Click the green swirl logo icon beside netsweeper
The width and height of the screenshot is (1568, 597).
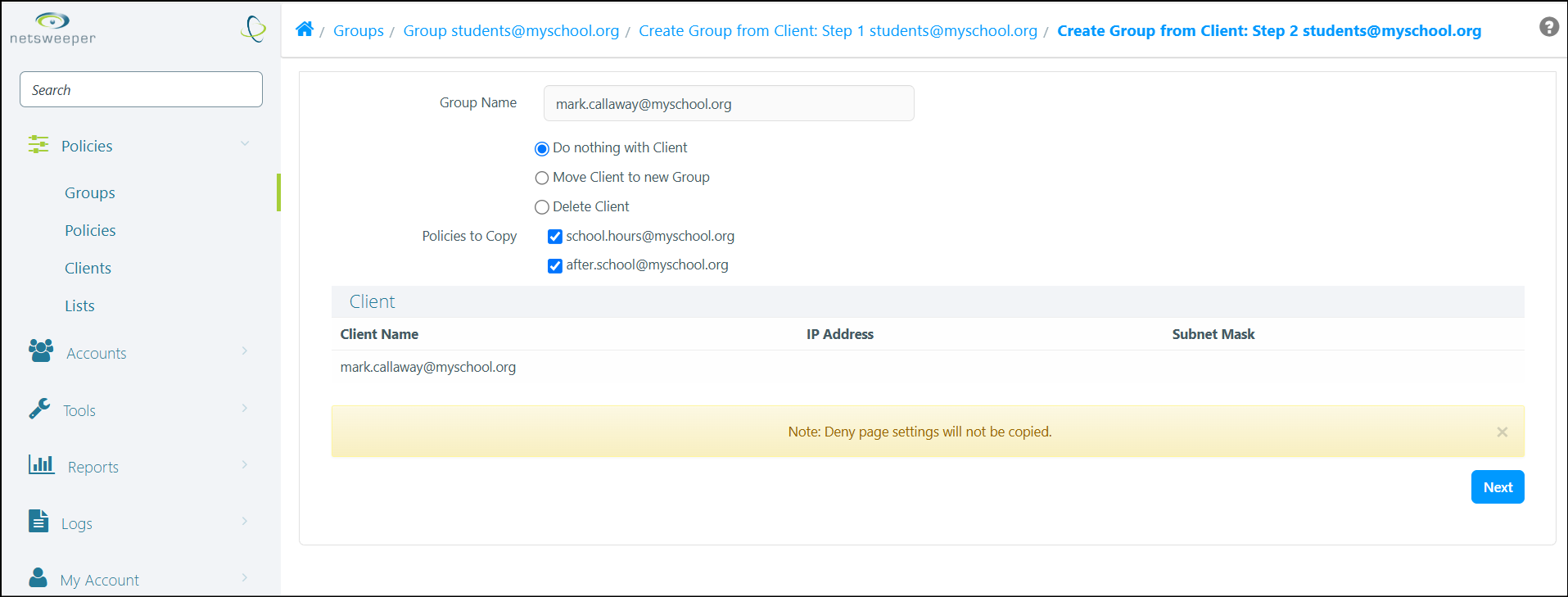point(254,29)
